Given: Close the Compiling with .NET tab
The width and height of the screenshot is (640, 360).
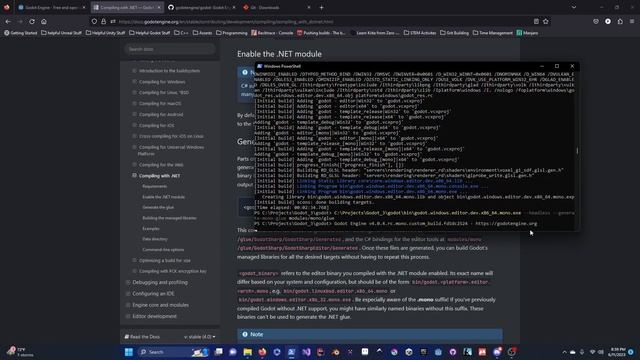Looking at the screenshot, I should tap(159, 7).
